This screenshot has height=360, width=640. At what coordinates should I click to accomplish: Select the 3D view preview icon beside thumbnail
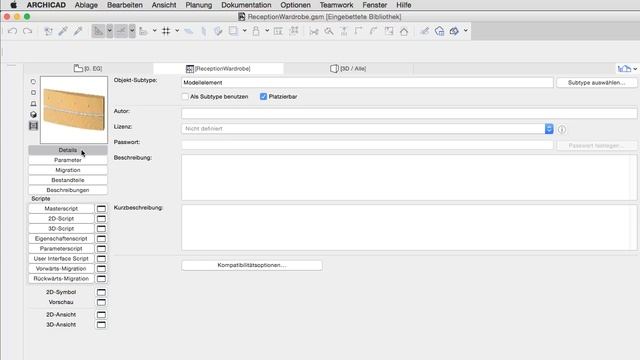pyautogui.click(x=33, y=115)
